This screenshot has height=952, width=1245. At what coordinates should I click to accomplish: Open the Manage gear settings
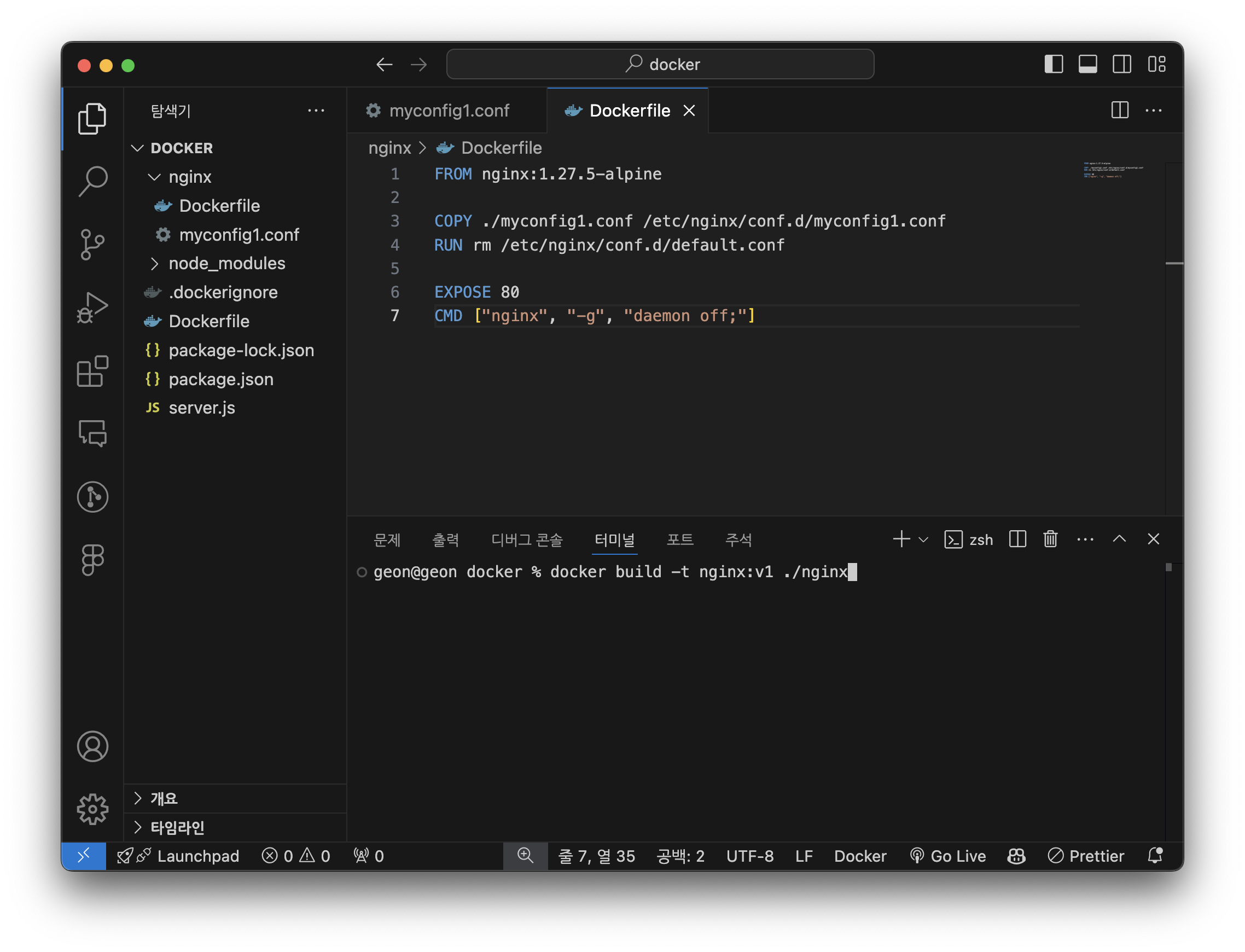click(92, 809)
